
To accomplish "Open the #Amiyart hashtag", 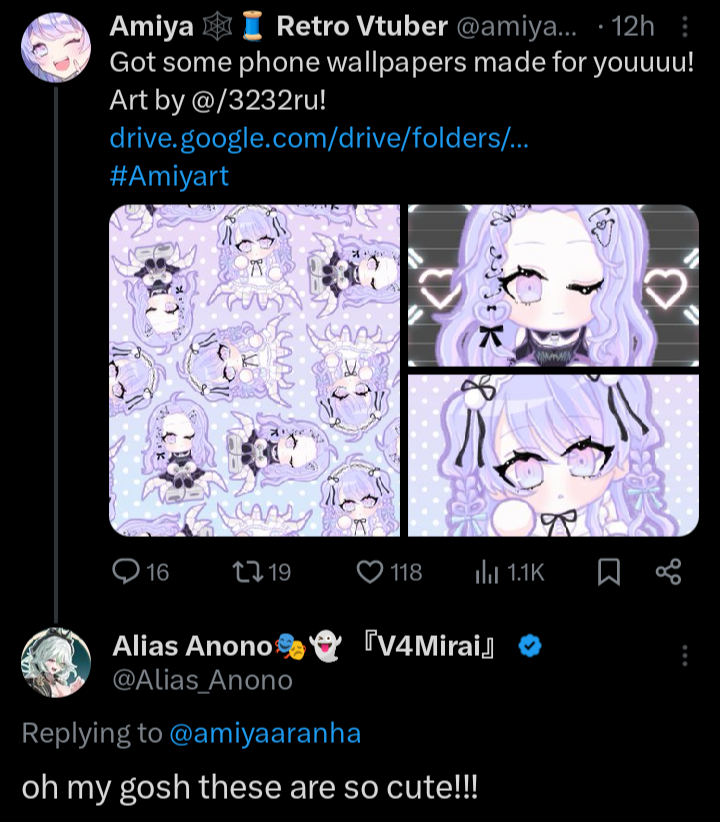I will point(168,176).
